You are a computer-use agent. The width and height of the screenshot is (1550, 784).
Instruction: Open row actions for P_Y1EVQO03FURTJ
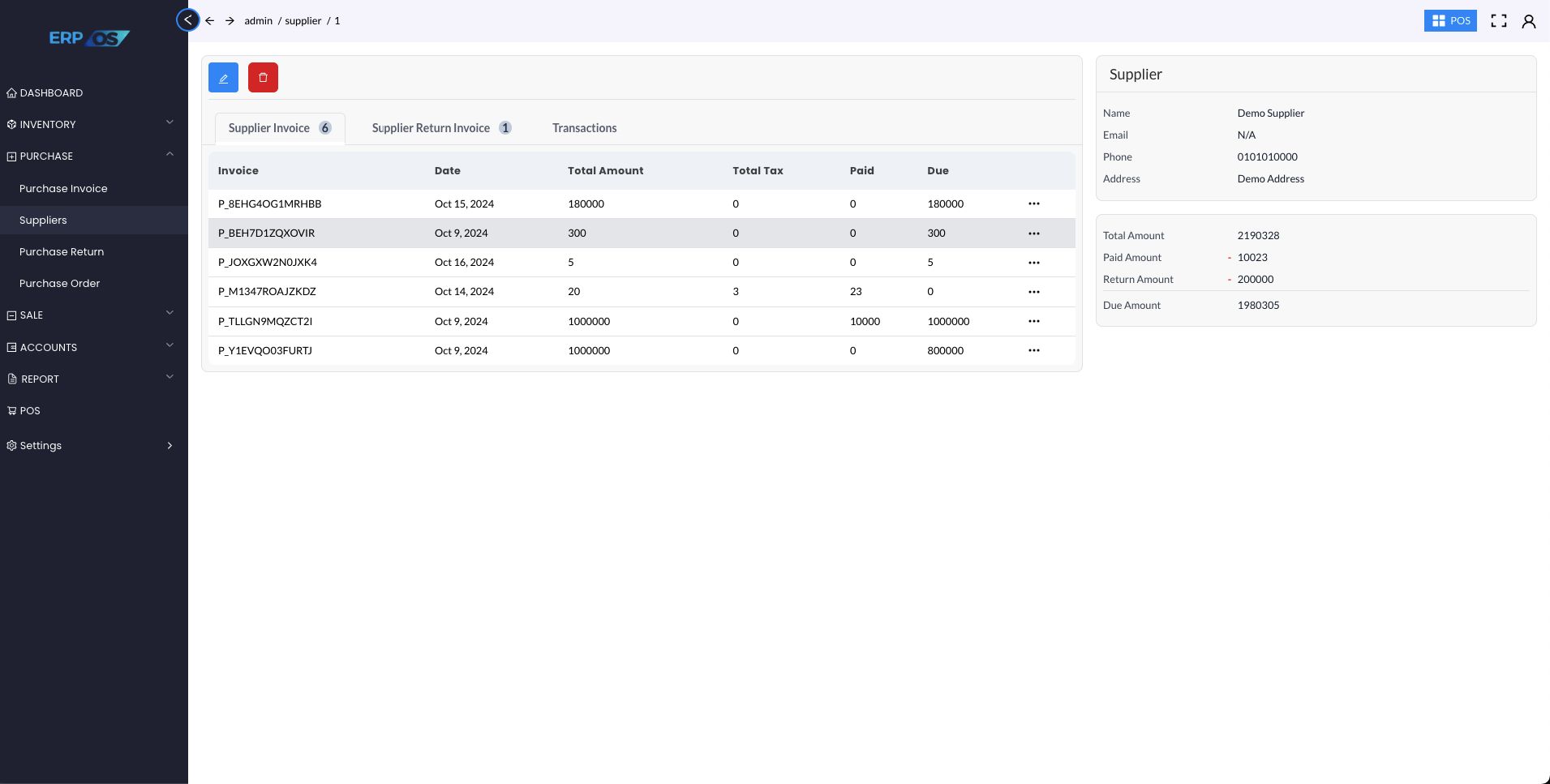tap(1034, 350)
